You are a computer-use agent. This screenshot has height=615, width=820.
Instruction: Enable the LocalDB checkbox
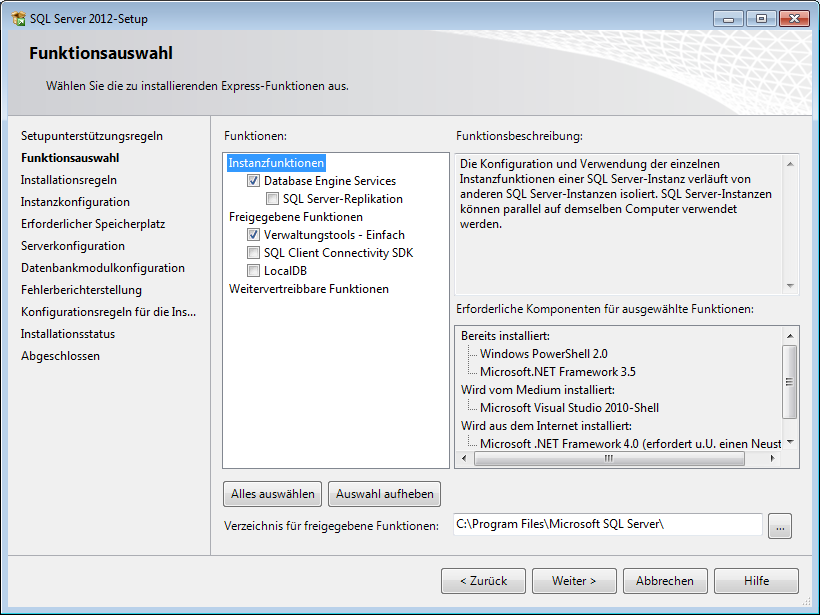254,271
